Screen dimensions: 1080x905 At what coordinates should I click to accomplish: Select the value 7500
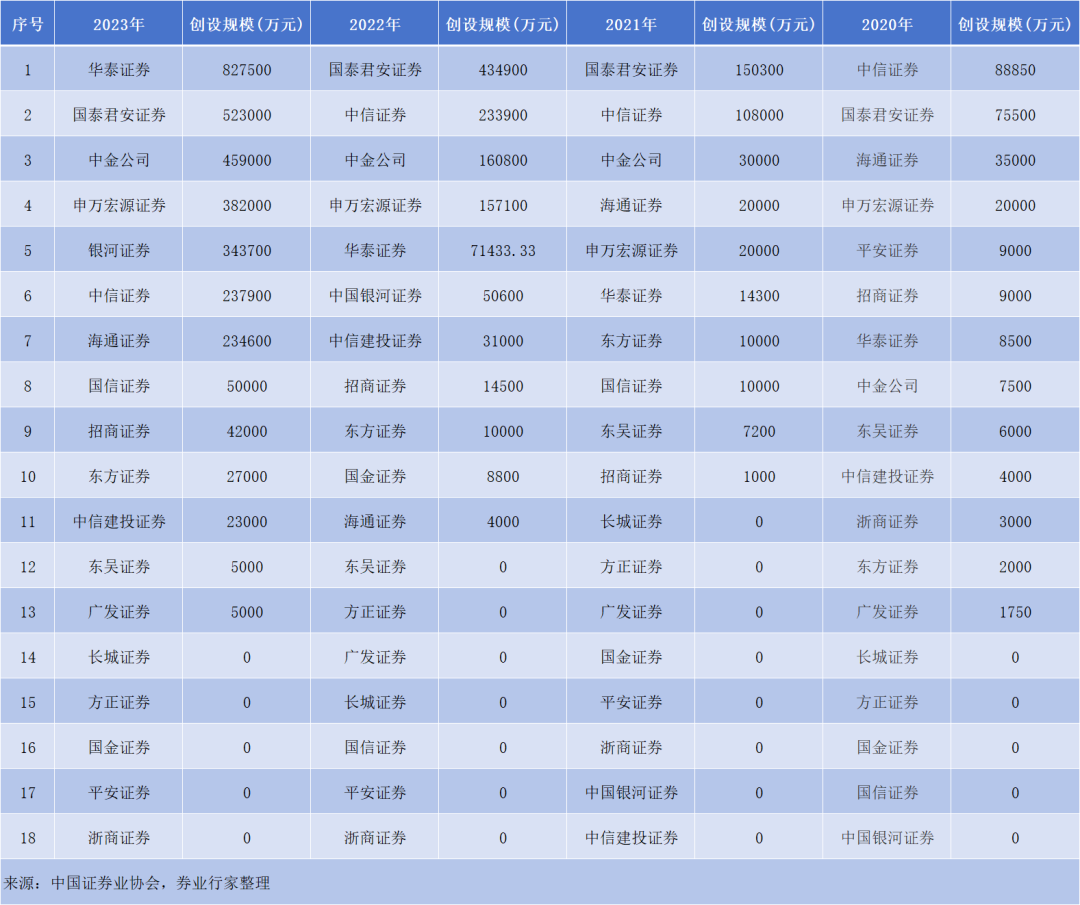[x=1015, y=386]
